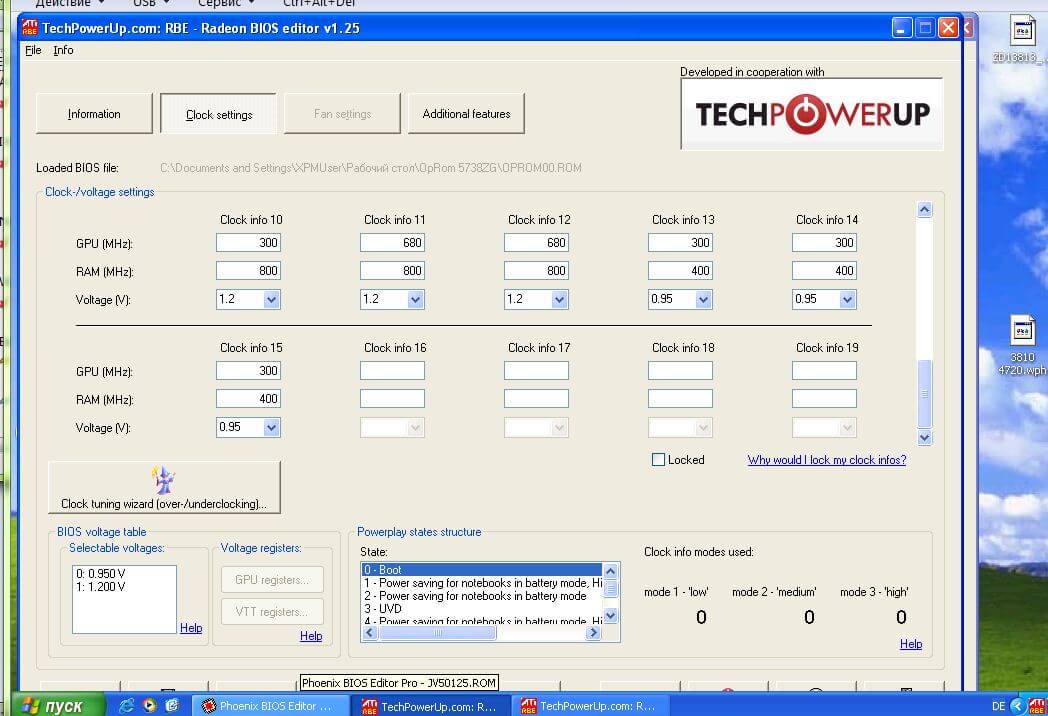The width and height of the screenshot is (1048, 716).
Task: Click the Internet Explorer quick launch icon
Action: [127, 706]
